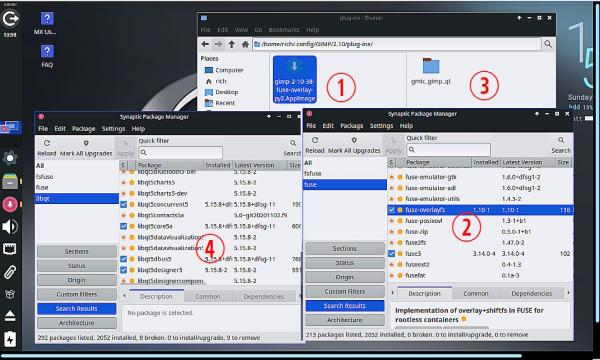Viewport: 600px width, 360px height.
Task: Click the eject icon in the panel
Action: (x=10, y=316)
